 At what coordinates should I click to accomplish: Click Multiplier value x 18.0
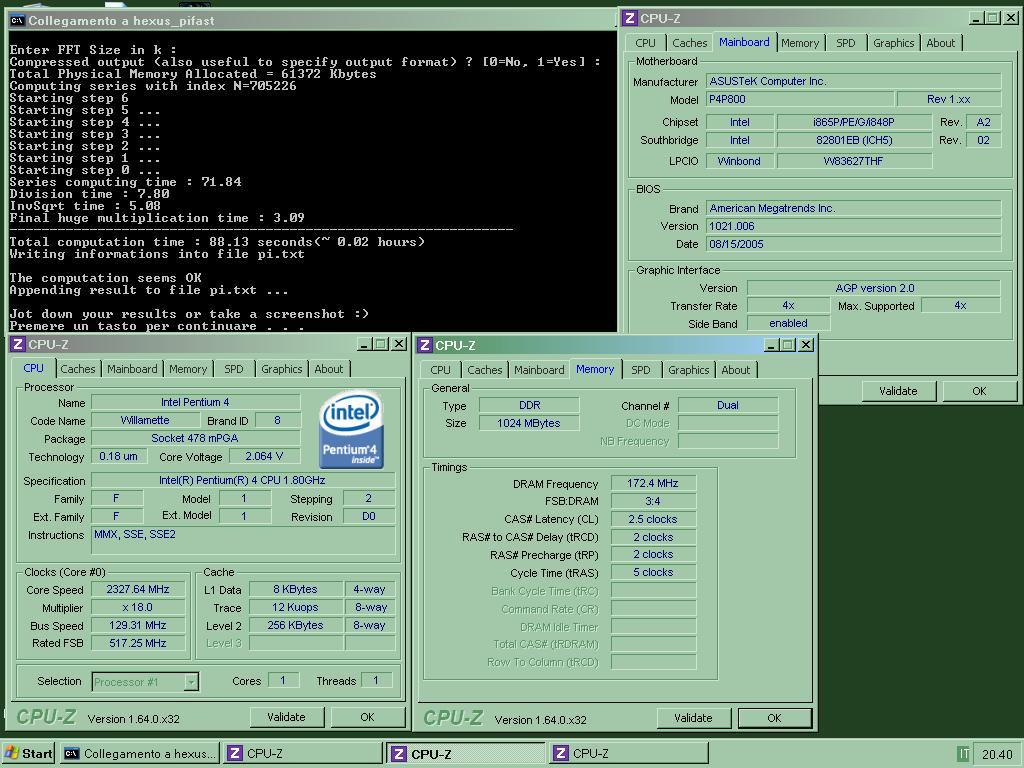coord(138,607)
